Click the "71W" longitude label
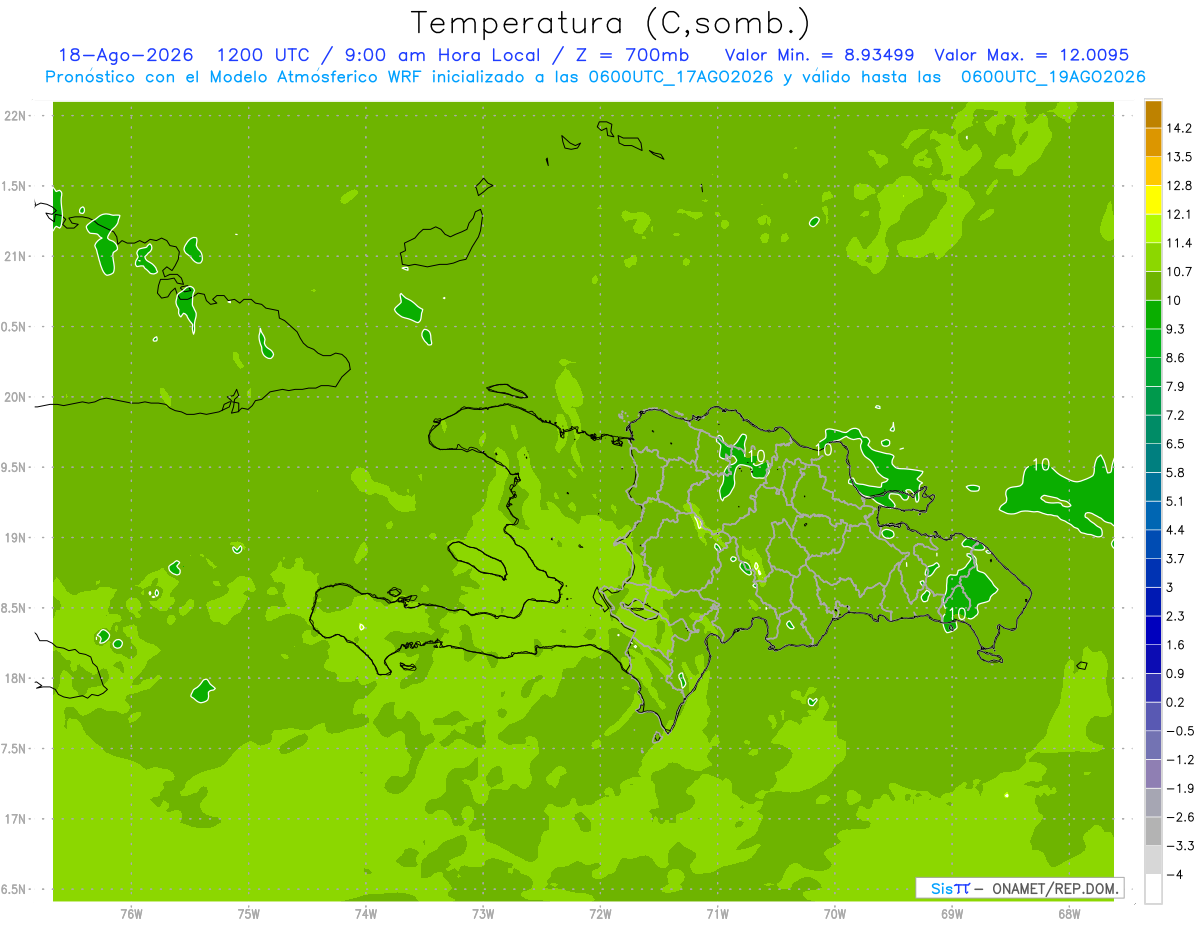Image resolution: width=1200 pixels, height=927 pixels. coord(717,913)
